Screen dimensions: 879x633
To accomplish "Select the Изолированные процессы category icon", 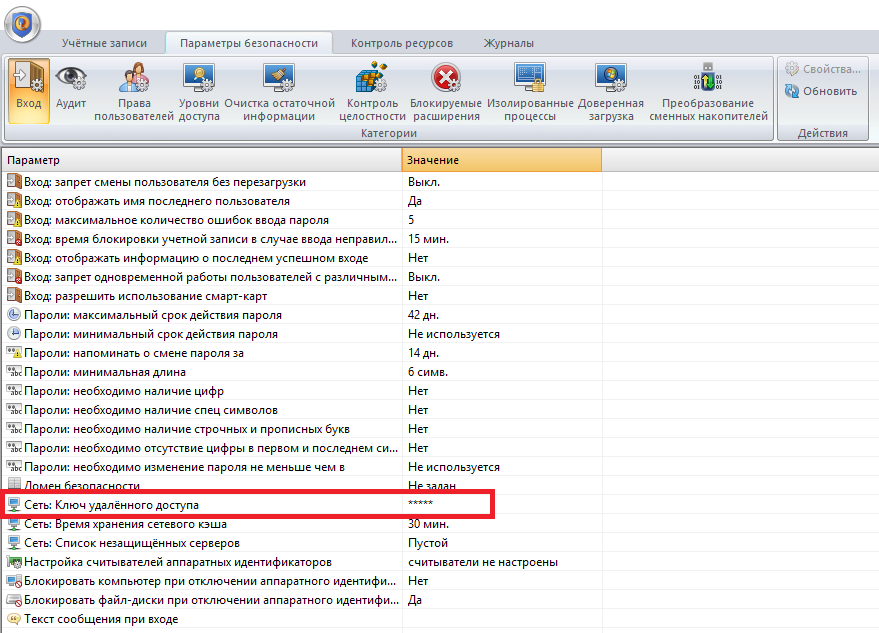I will [530, 91].
